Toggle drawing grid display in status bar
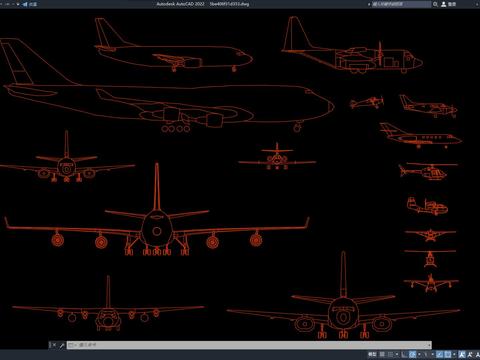The image size is (480, 360). (x=382, y=354)
